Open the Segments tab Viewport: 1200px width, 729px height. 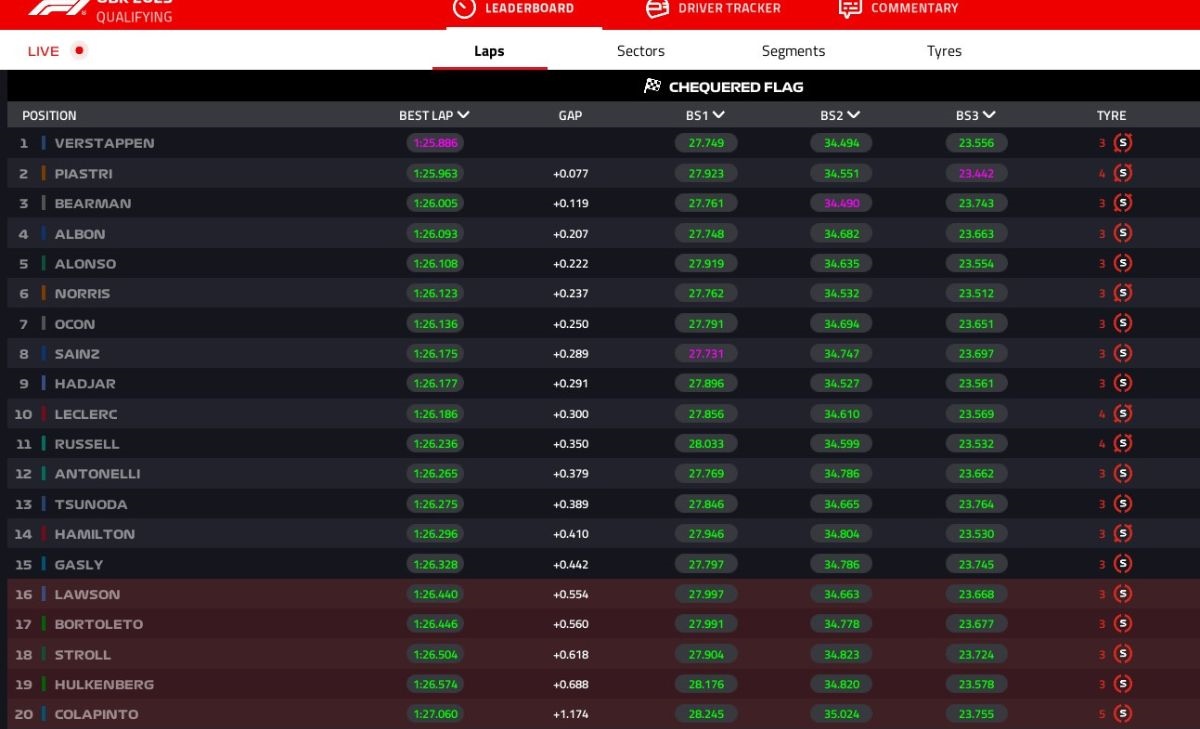[793, 51]
